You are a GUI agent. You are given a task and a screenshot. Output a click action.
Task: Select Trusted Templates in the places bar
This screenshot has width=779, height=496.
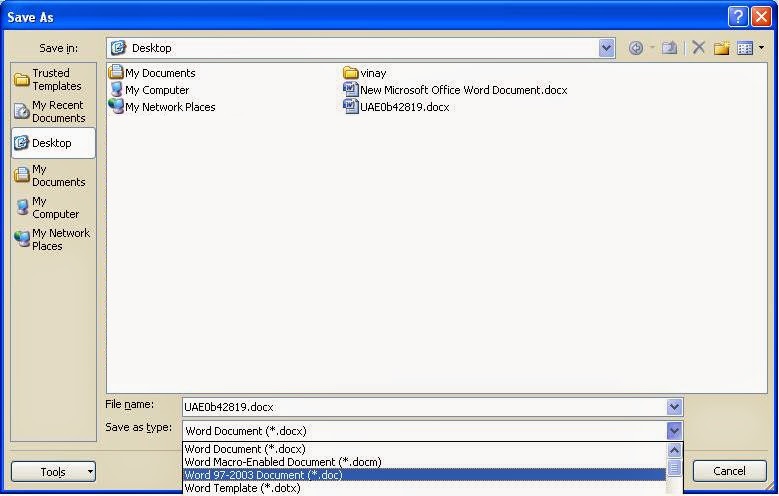click(53, 80)
